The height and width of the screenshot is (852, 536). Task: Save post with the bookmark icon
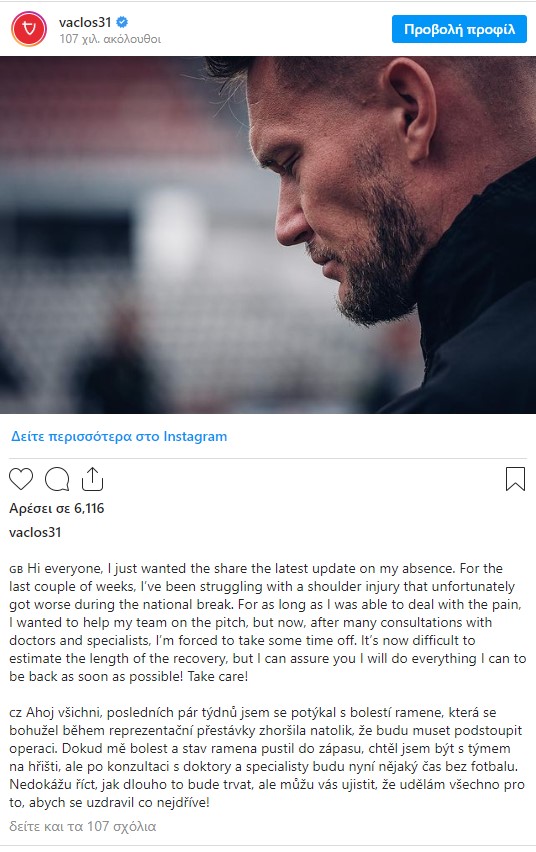(x=515, y=479)
